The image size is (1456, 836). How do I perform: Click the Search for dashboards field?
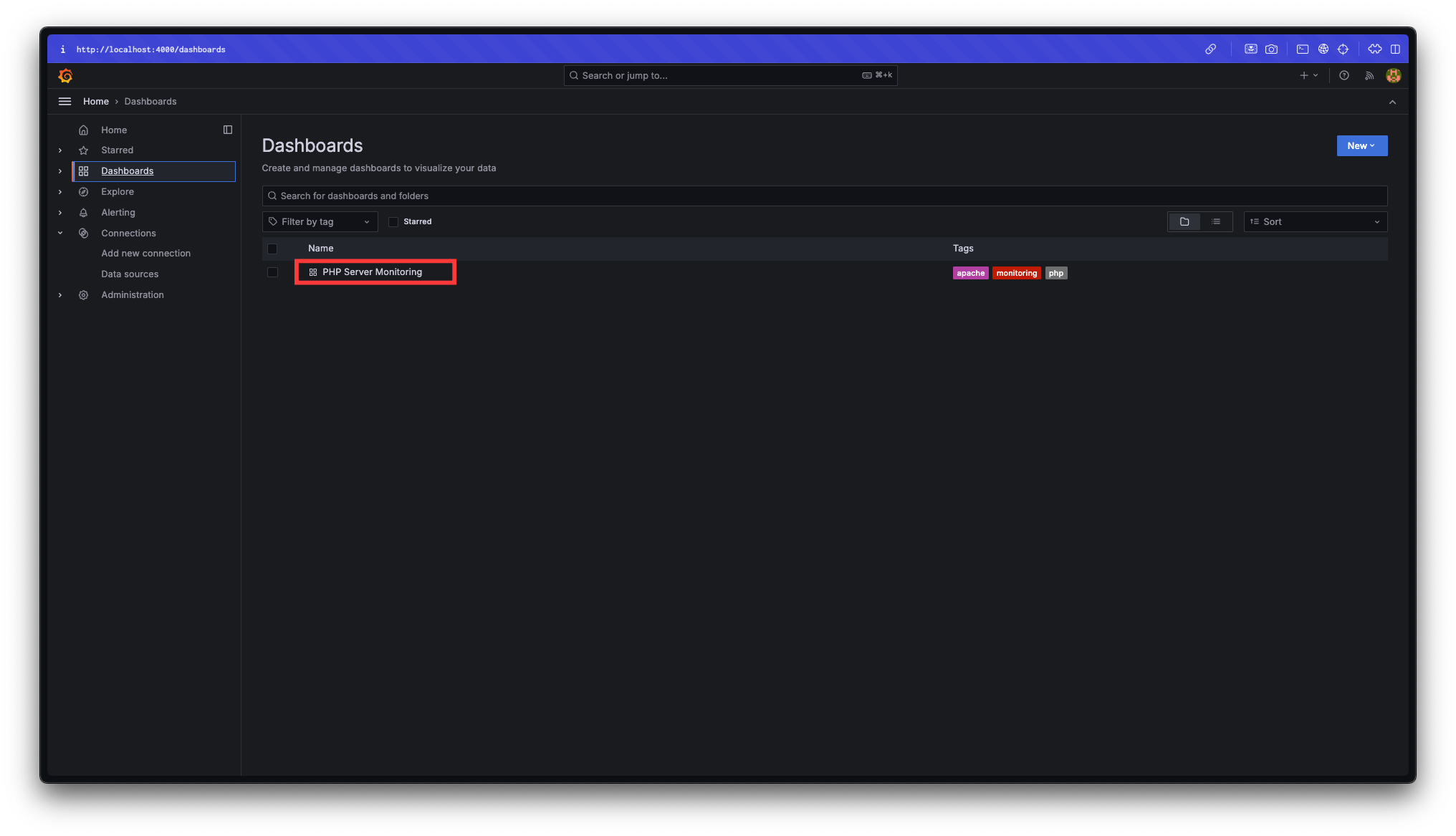[x=824, y=196]
